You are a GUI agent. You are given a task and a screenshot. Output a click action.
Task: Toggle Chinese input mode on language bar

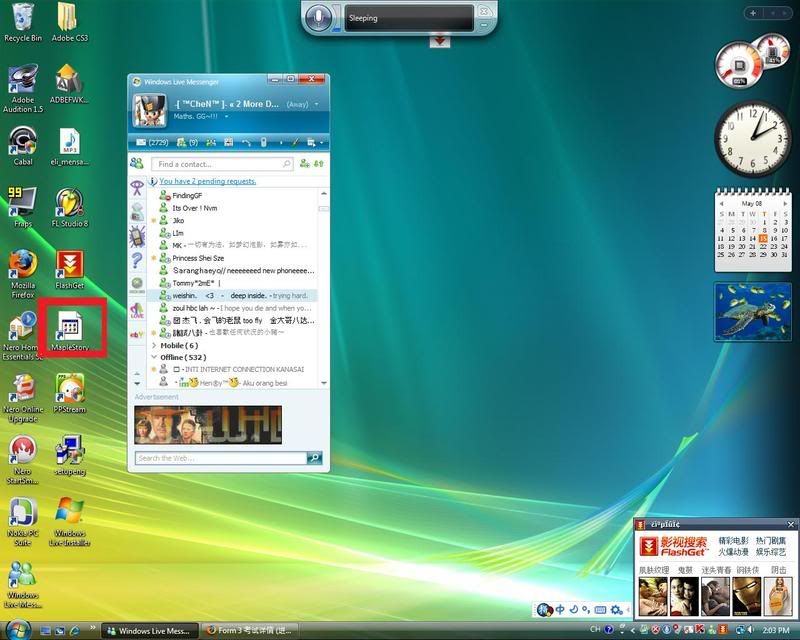(x=560, y=609)
